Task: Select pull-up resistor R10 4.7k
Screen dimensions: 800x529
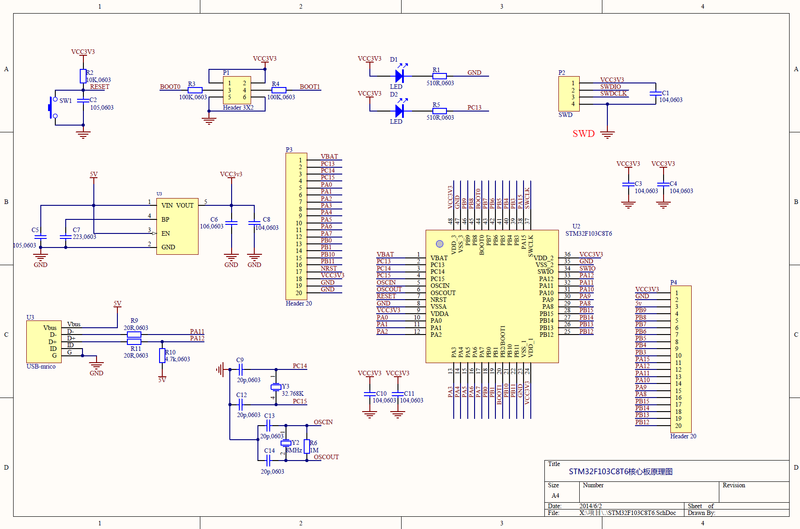Action: tap(162, 356)
